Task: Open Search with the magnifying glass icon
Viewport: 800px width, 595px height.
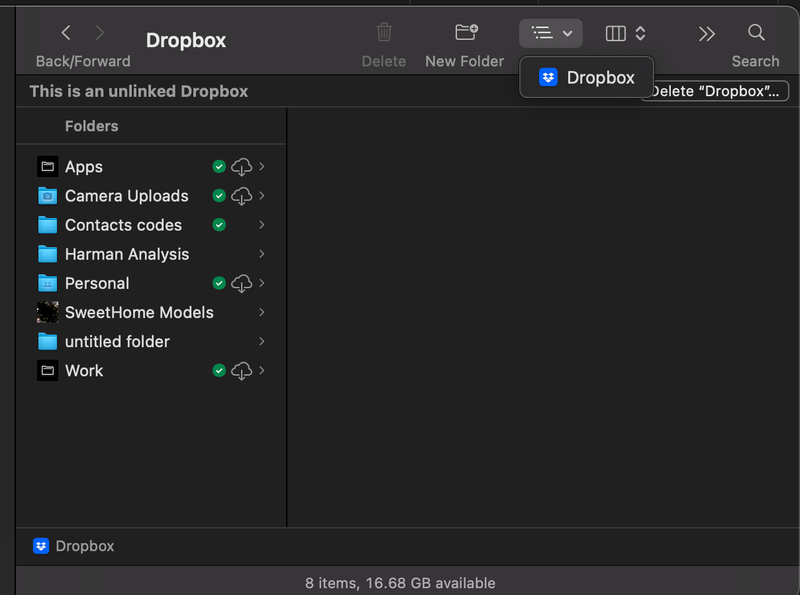Action: click(x=755, y=32)
